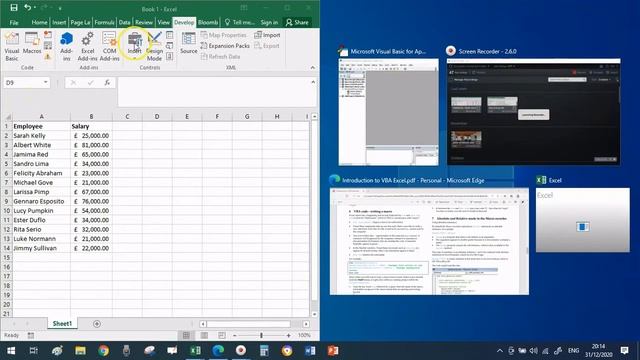The width and height of the screenshot is (640, 360).
Task: Click the zoom slider handle
Action: (x=261, y=336)
